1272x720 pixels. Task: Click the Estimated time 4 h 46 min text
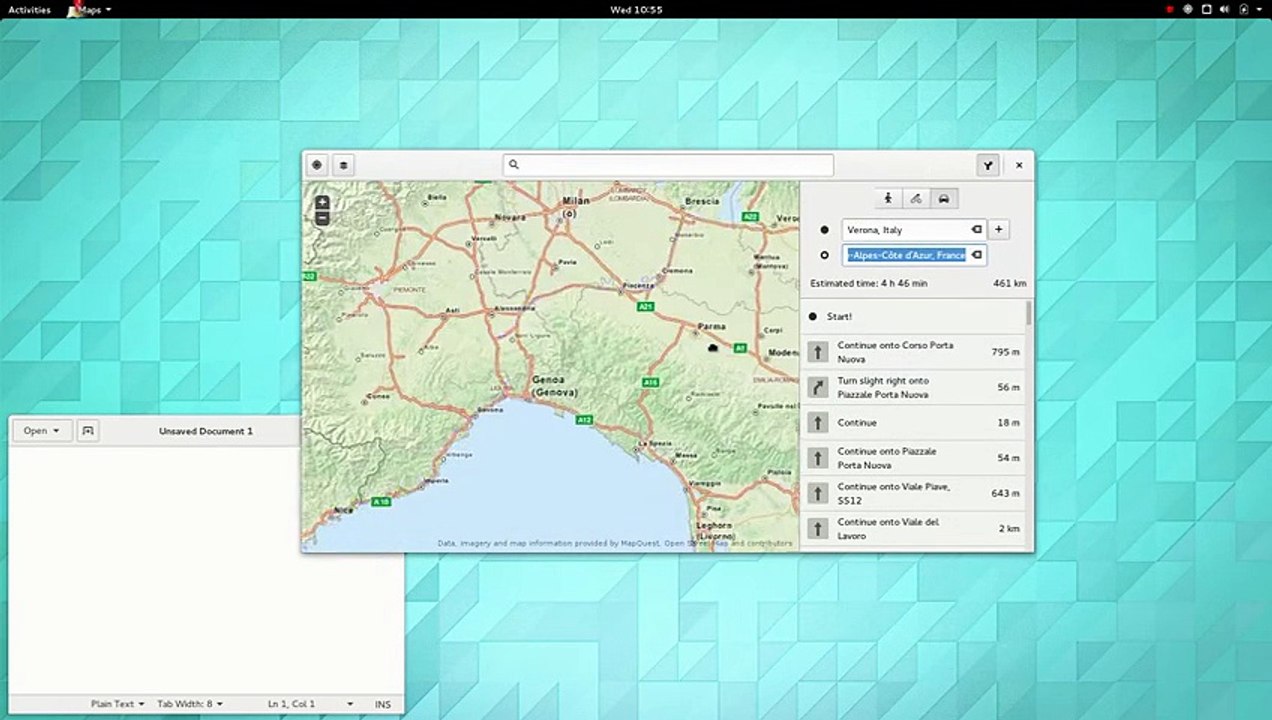point(868,284)
